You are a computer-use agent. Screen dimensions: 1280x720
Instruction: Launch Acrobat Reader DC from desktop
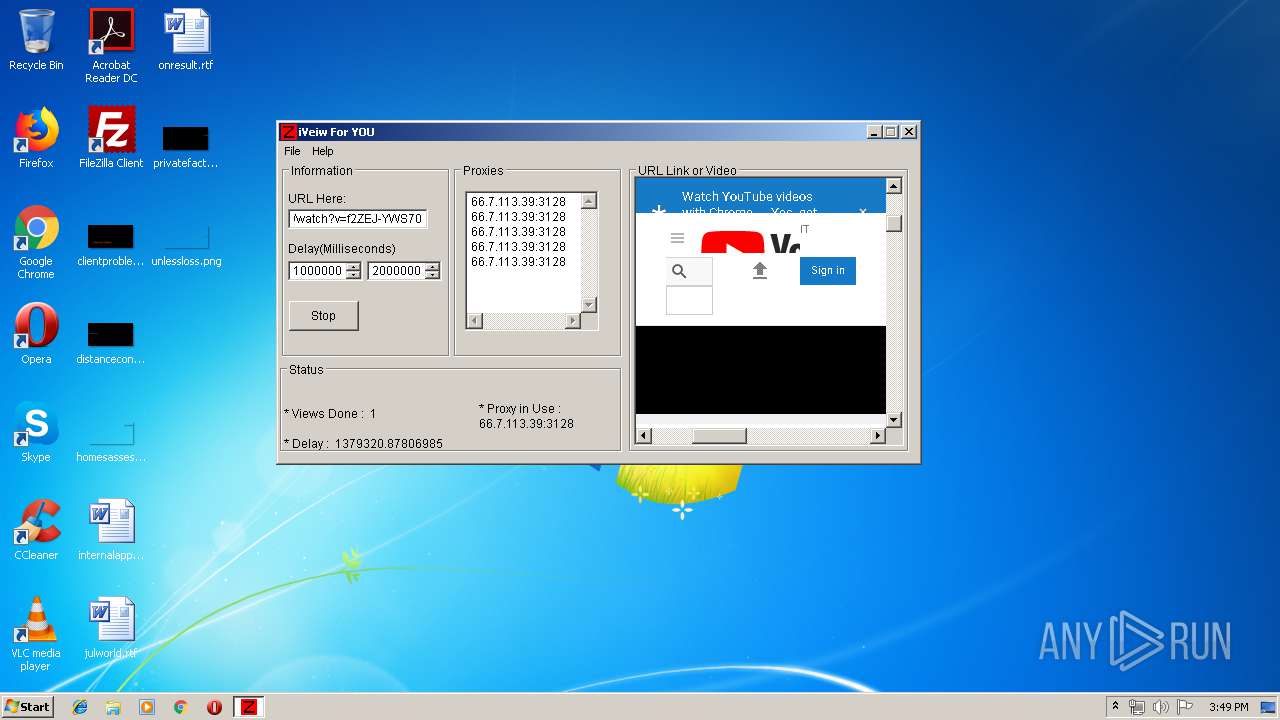point(111,46)
